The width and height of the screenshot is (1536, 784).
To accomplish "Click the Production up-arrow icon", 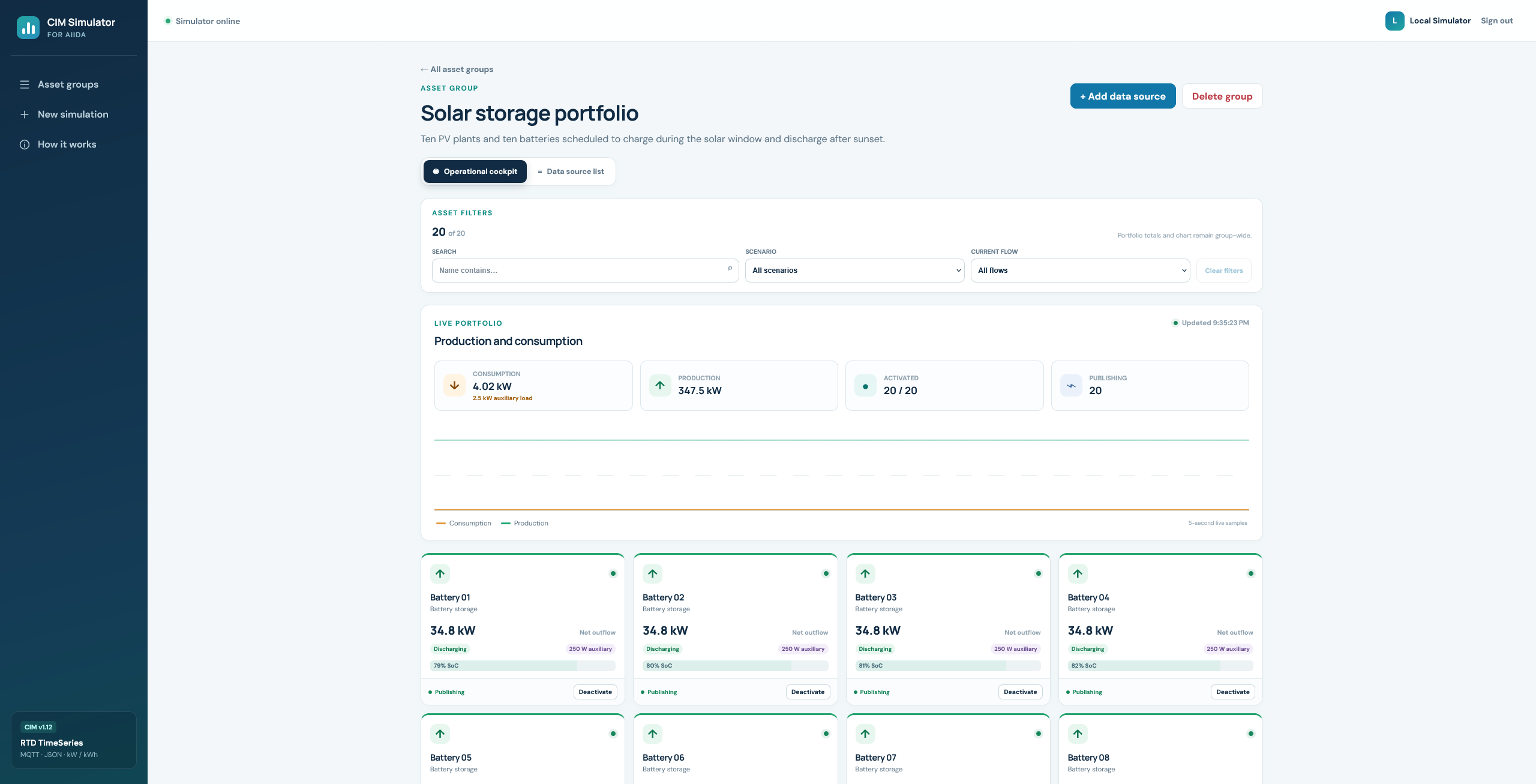I will click(660, 386).
